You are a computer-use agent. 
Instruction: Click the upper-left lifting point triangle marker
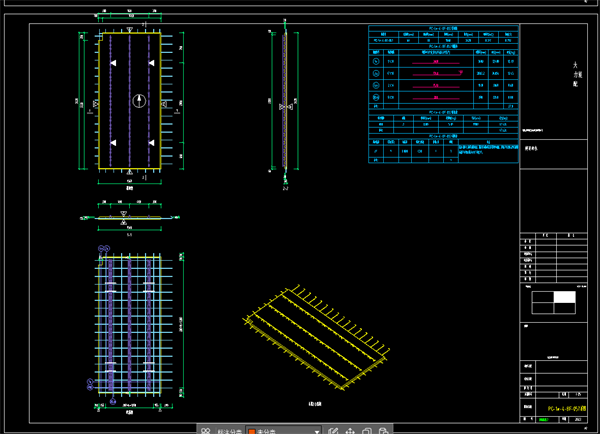[x=113, y=63]
